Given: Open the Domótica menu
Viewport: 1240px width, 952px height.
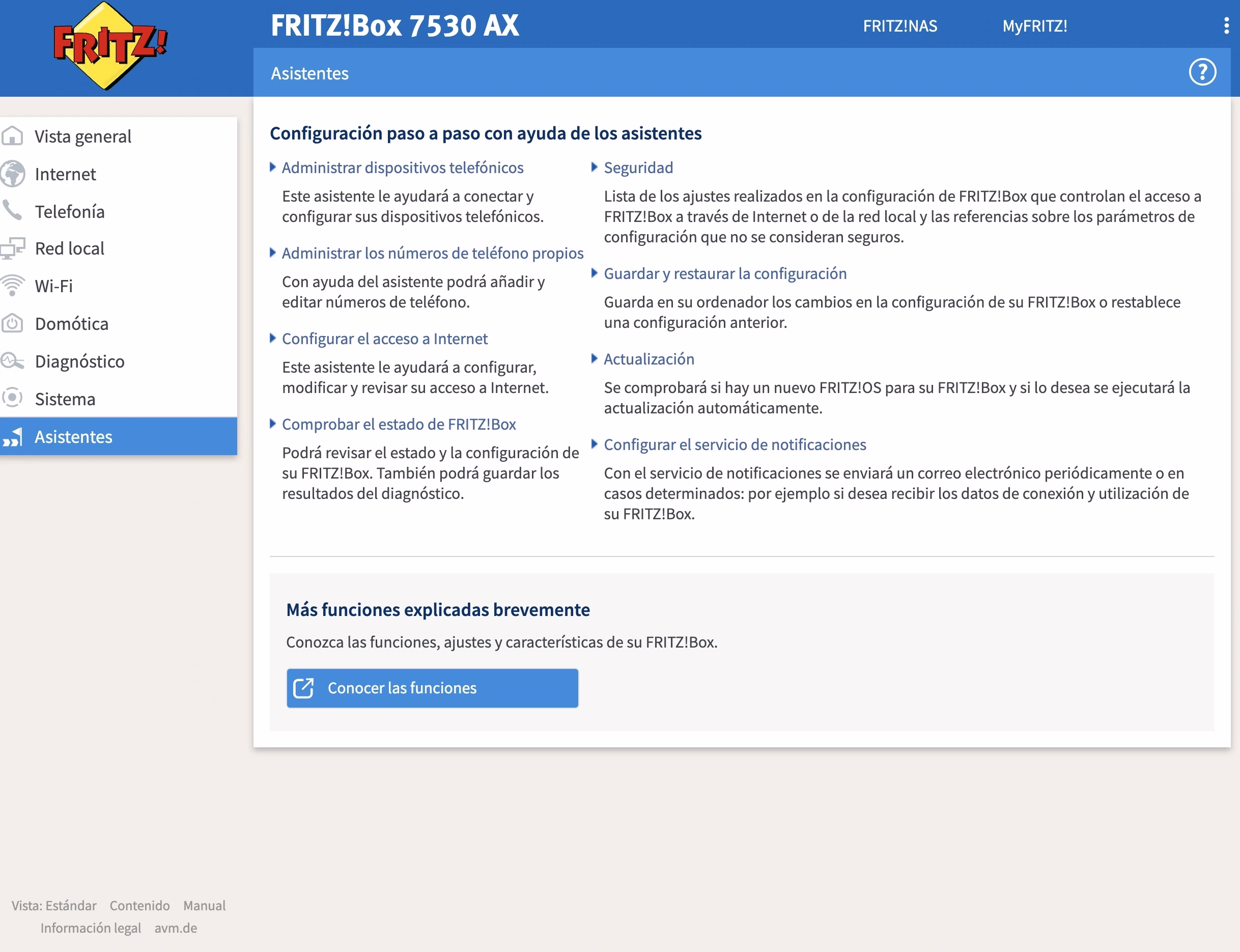Looking at the screenshot, I should pos(119,323).
